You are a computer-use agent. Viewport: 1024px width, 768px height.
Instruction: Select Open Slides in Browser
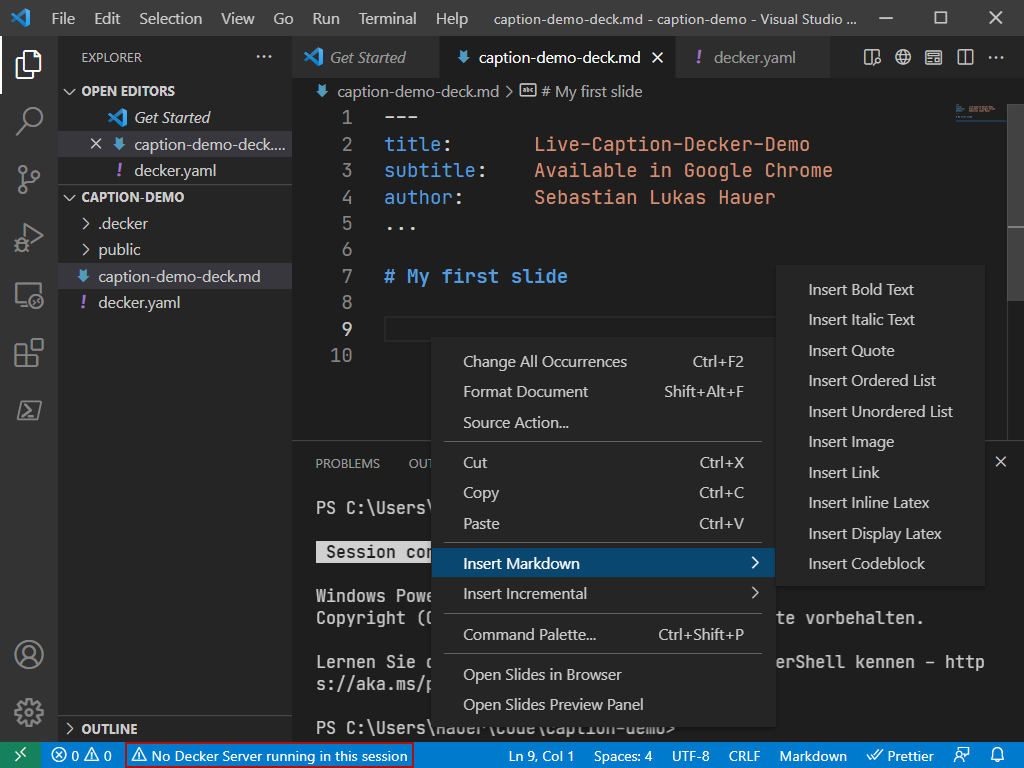[542, 675]
